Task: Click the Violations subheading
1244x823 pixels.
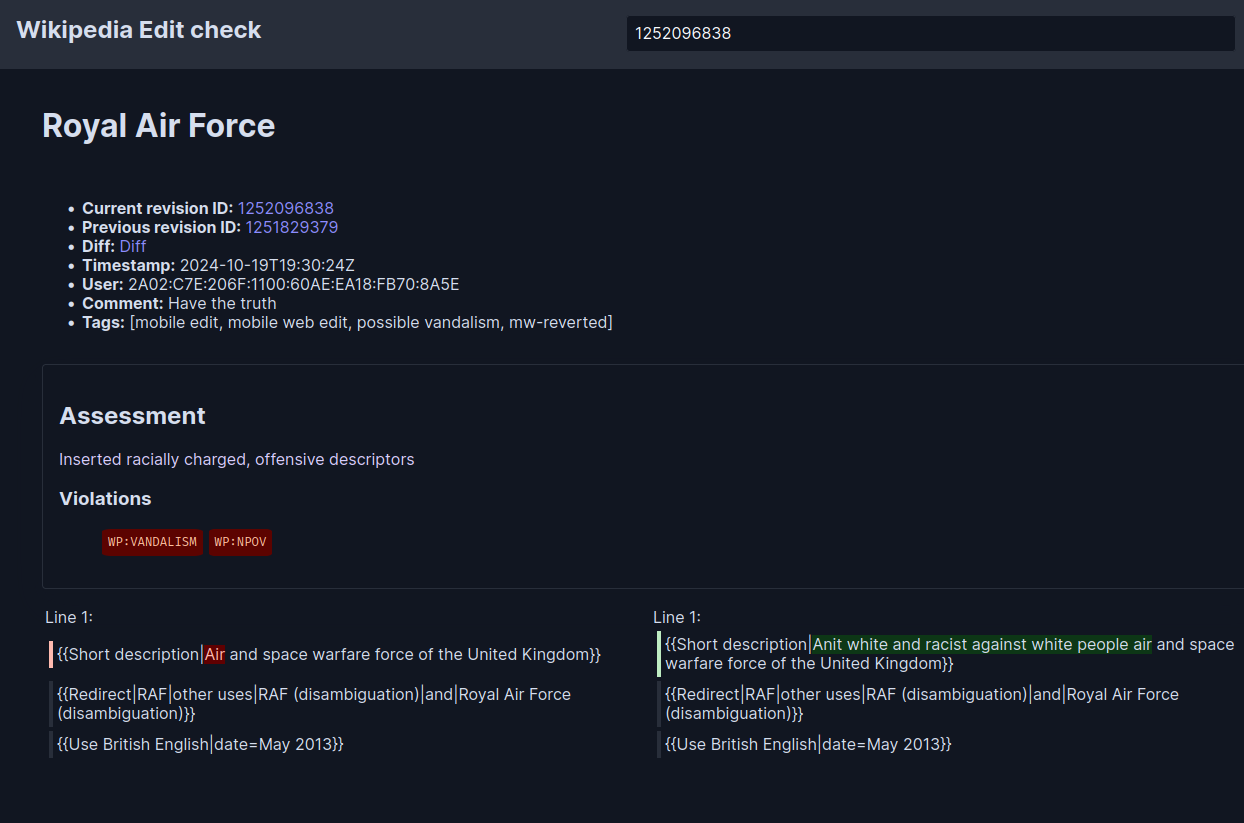Action: 105,498
